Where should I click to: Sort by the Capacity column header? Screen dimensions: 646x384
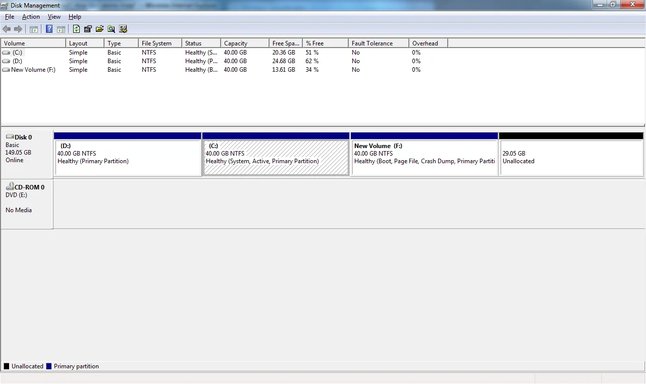pos(245,43)
